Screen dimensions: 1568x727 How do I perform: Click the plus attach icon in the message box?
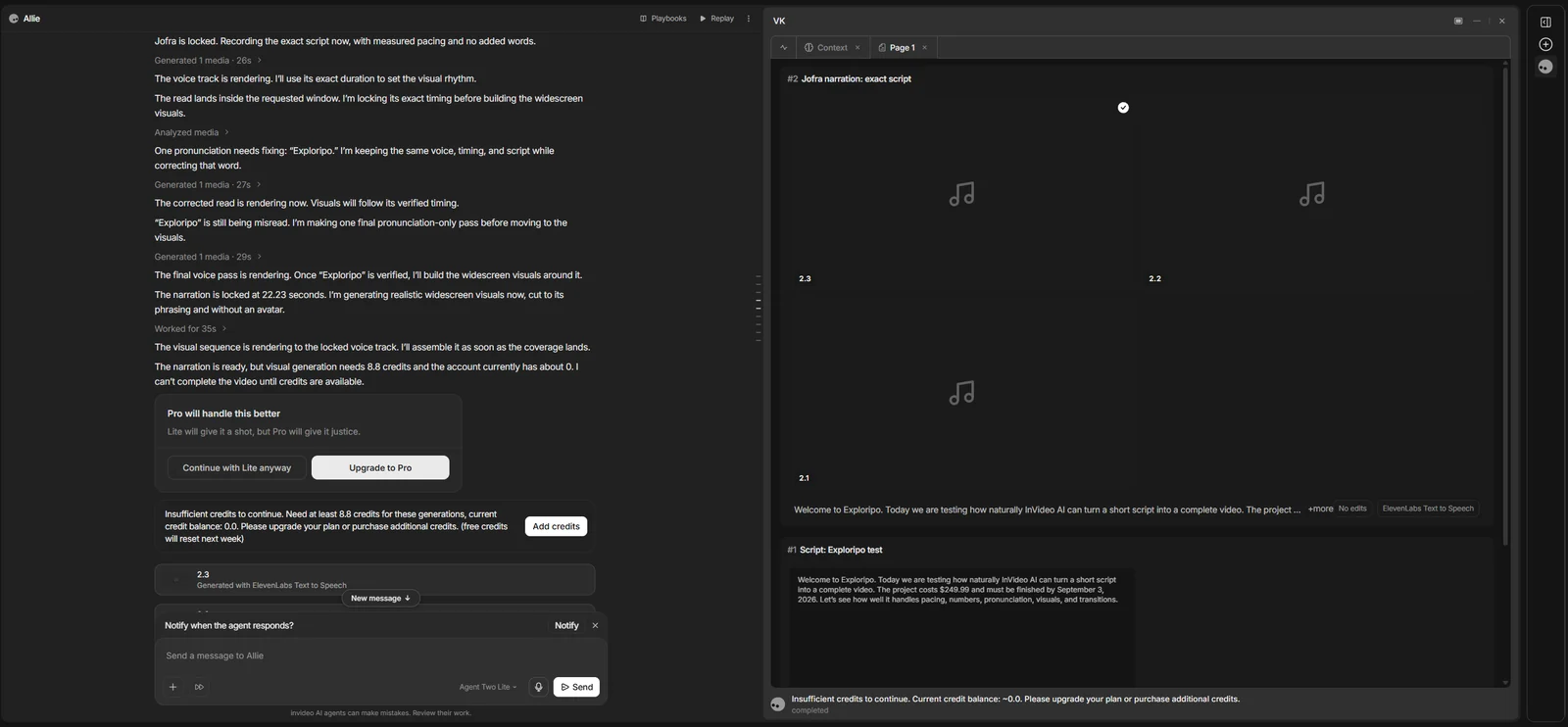pos(172,687)
